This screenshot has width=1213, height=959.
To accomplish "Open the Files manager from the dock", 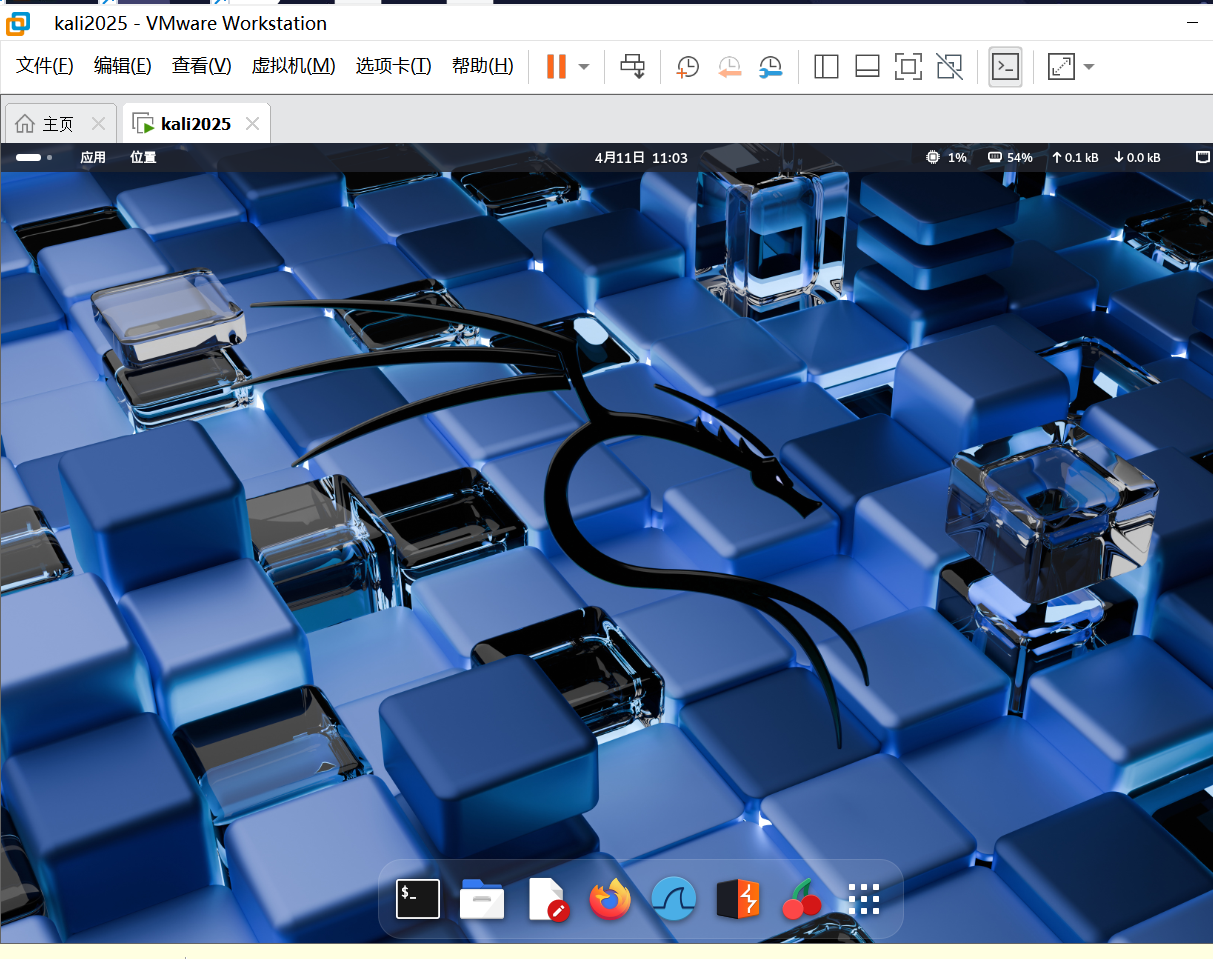I will pos(482,899).
